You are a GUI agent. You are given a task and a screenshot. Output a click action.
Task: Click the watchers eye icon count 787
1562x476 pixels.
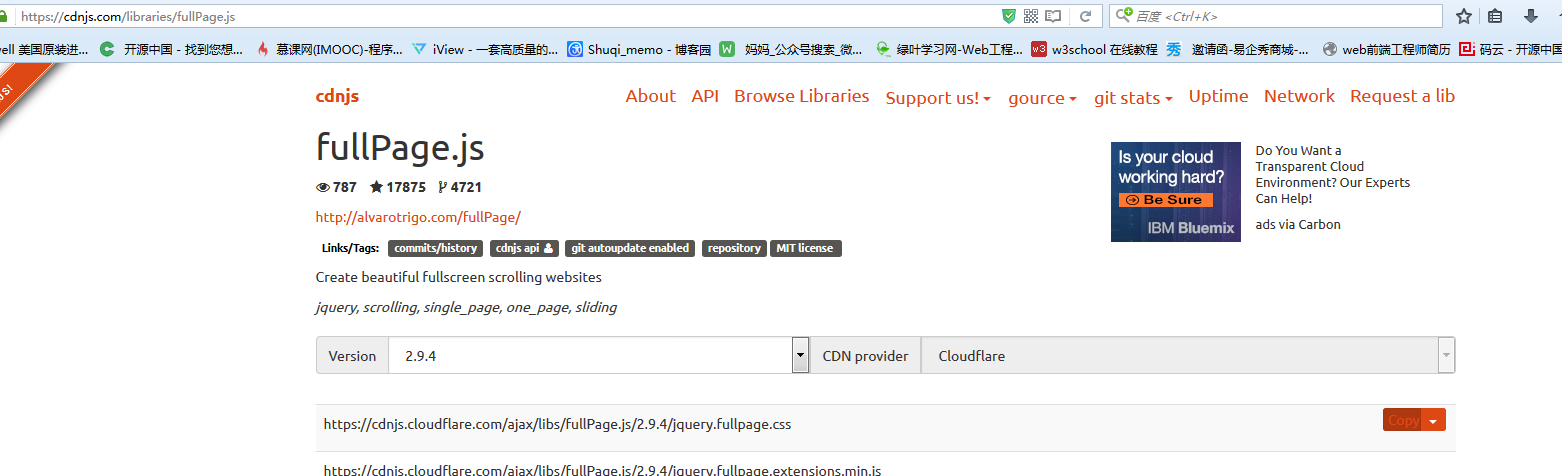click(336, 187)
